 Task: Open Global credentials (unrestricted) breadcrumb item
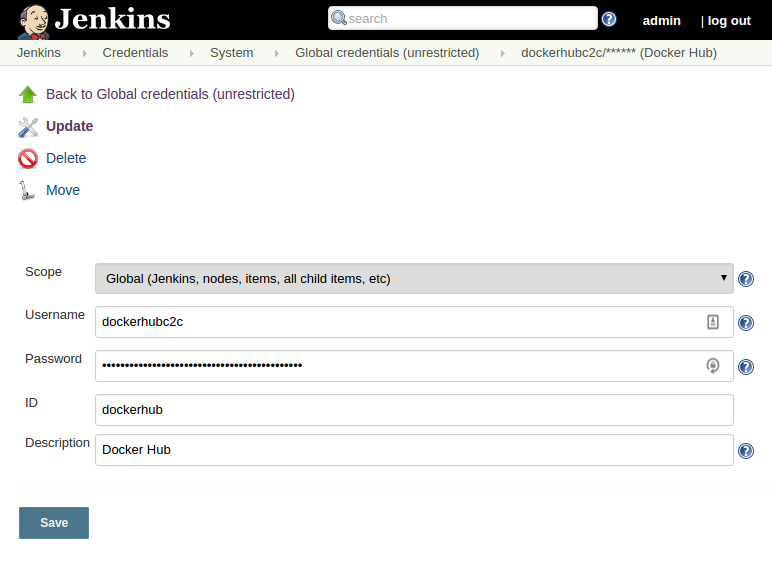pos(386,53)
